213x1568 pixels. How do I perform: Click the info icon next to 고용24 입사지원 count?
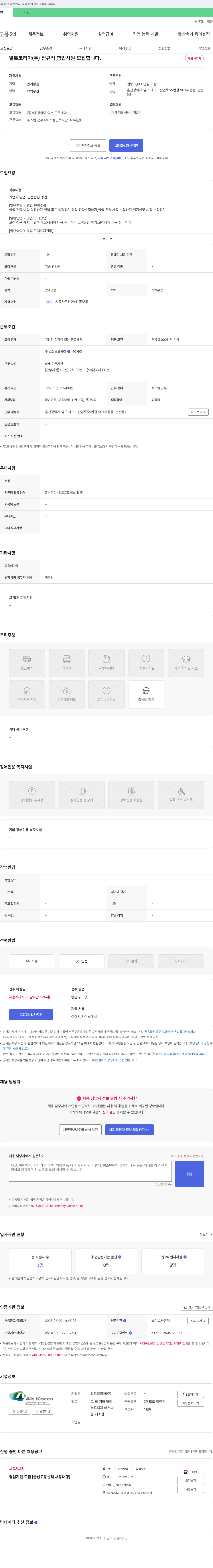click(185, 1257)
